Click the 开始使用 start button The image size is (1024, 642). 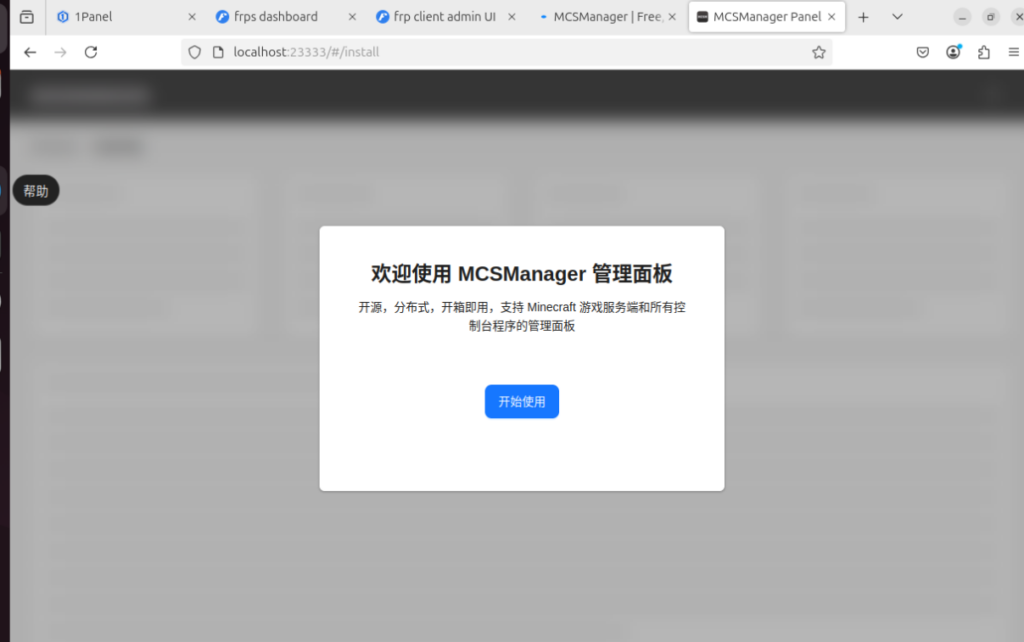click(x=521, y=402)
